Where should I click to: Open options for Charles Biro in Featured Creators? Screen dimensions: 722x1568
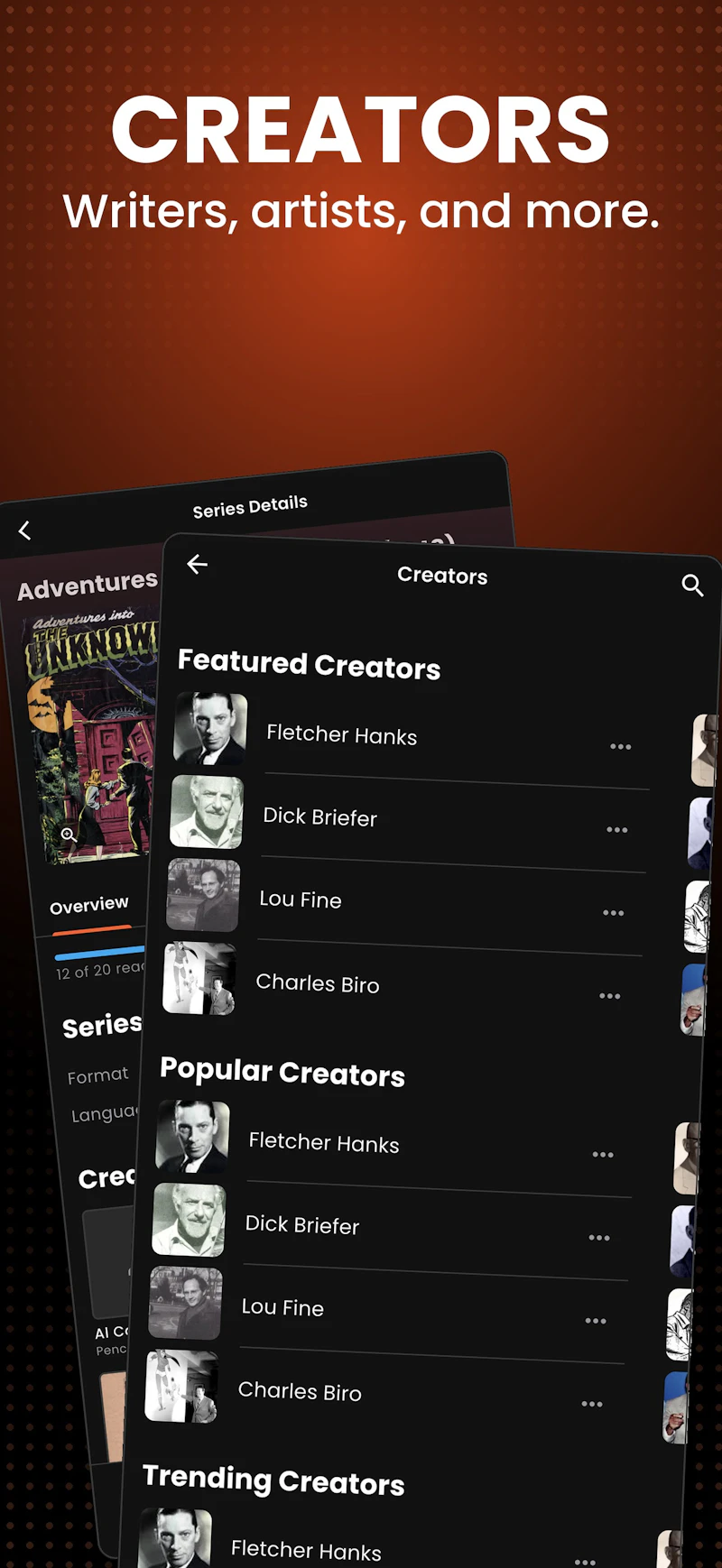click(x=609, y=996)
